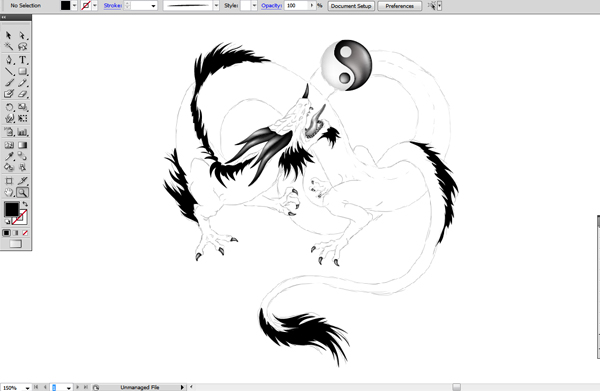Viewport: 600px width, 391px height.
Task: Activate the Type tool
Action: click(23, 60)
